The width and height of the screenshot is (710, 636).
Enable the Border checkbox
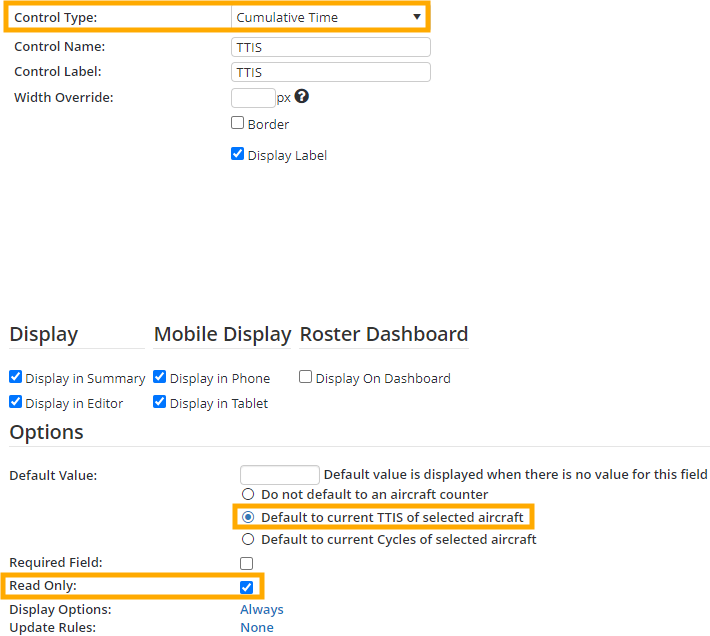pyautogui.click(x=238, y=123)
